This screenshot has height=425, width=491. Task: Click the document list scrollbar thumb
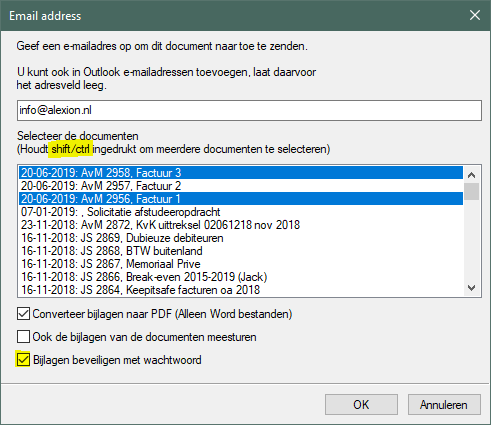pyautogui.click(x=472, y=191)
